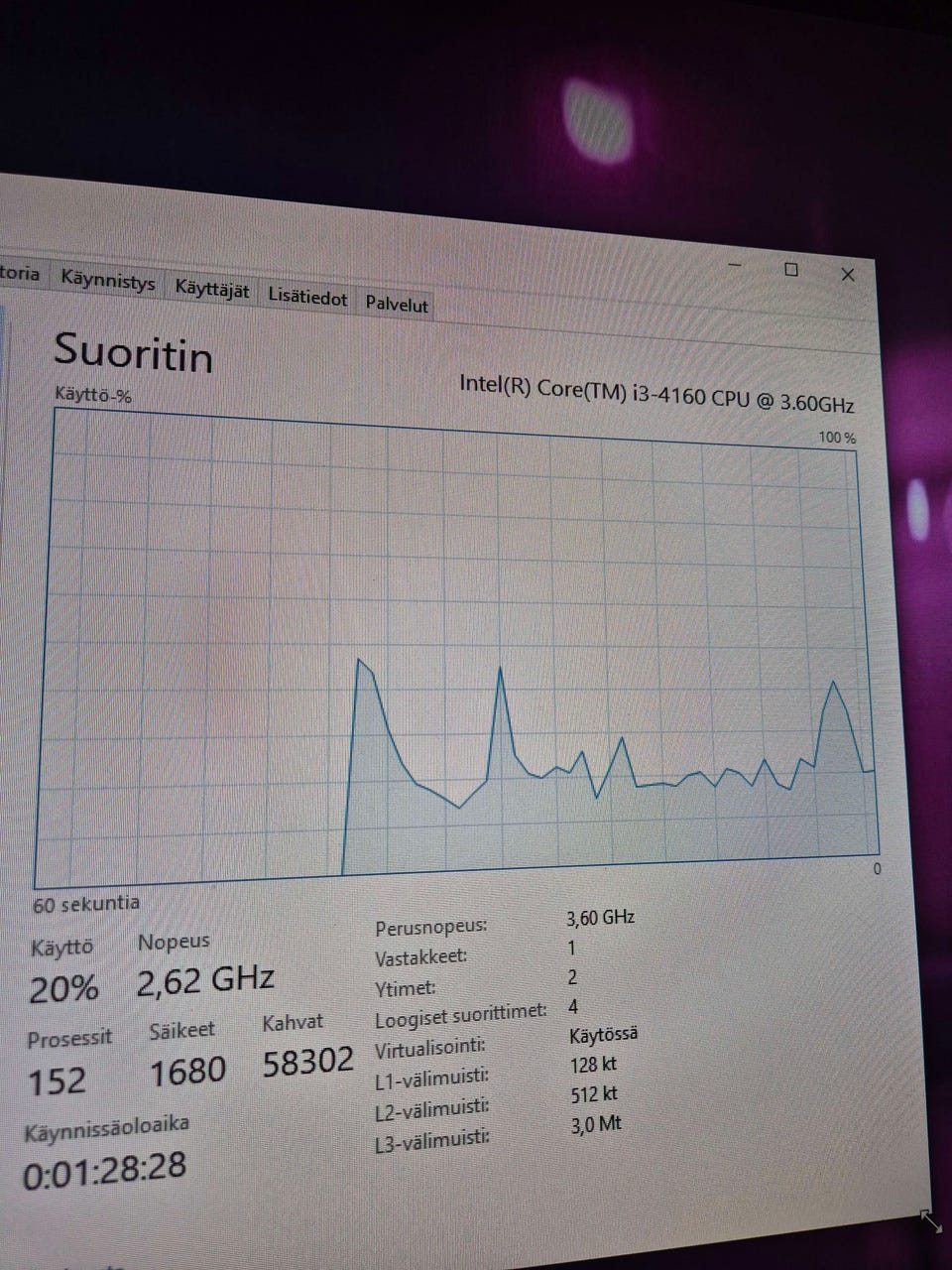Switch to the Käynnistys tab

click(x=107, y=282)
